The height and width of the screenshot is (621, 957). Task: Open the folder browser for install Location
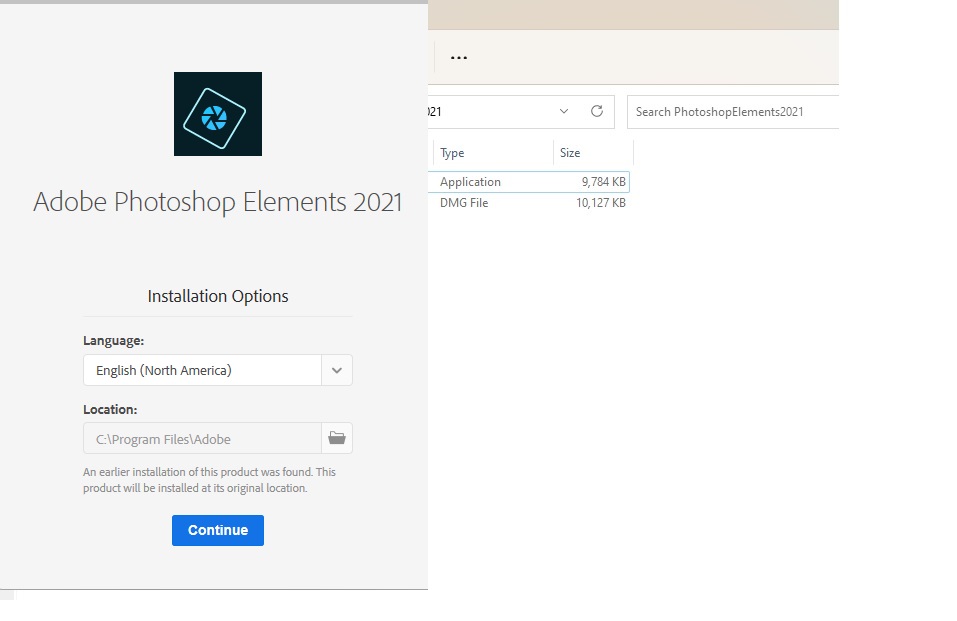click(x=337, y=438)
